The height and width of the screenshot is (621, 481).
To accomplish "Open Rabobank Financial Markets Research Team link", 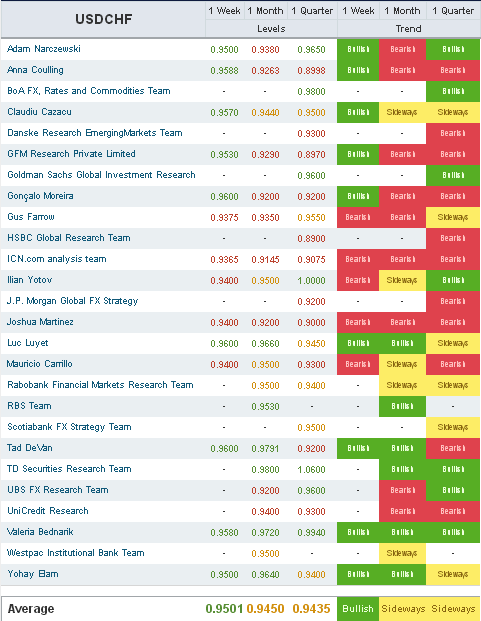I will (100, 385).
